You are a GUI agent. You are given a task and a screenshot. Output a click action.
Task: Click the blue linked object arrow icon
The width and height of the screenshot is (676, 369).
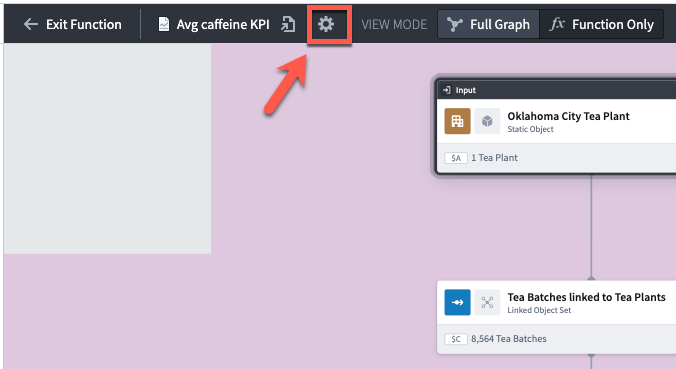pos(457,302)
